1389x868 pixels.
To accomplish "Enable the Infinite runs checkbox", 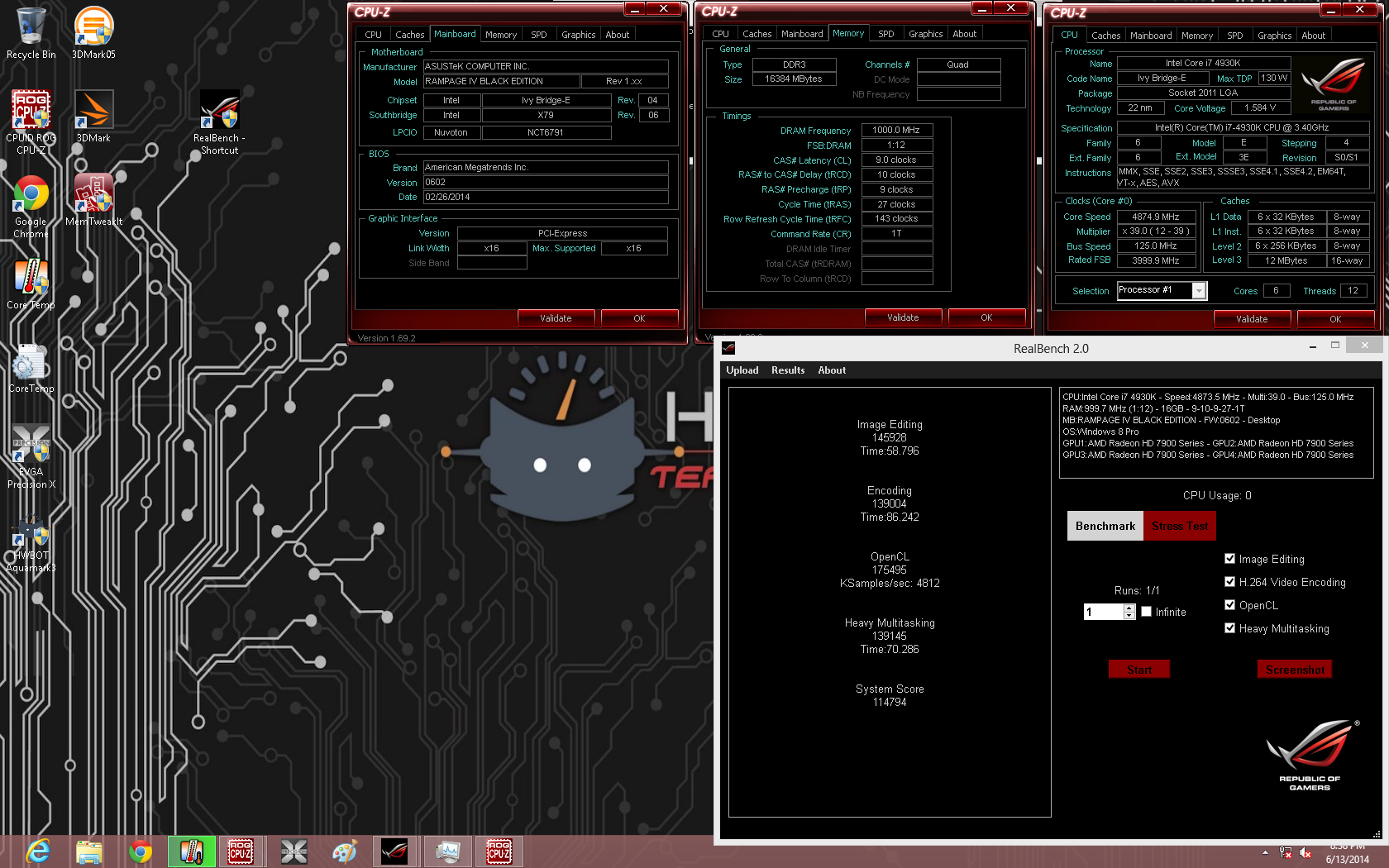I will [x=1146, y=612].
